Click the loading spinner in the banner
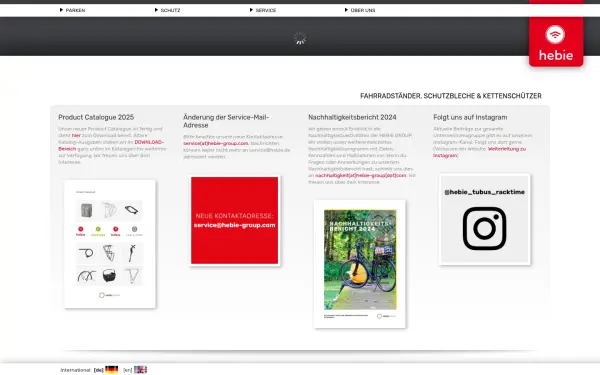The image size is (600, 375). tap(300, 38)
